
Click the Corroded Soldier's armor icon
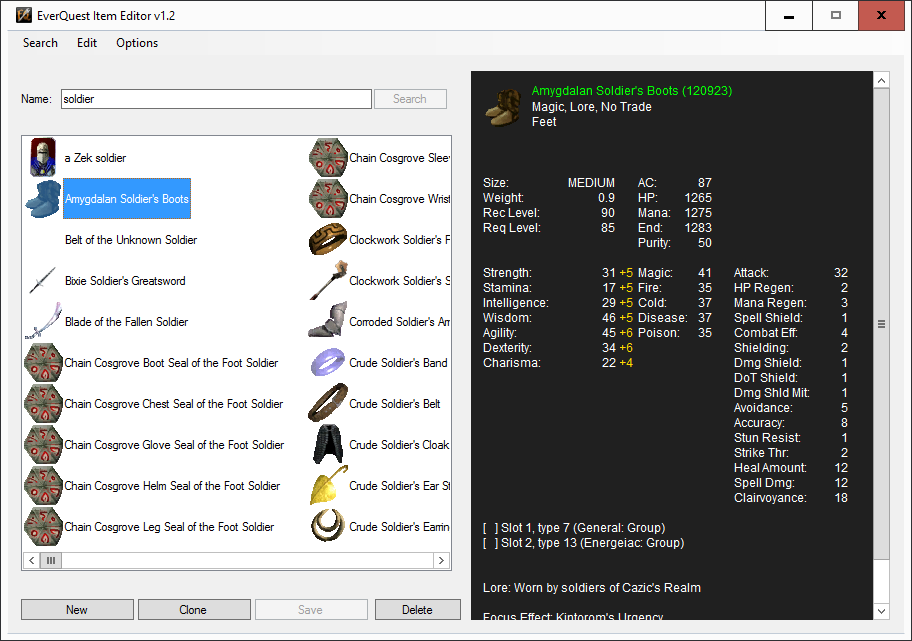point(328,320)
